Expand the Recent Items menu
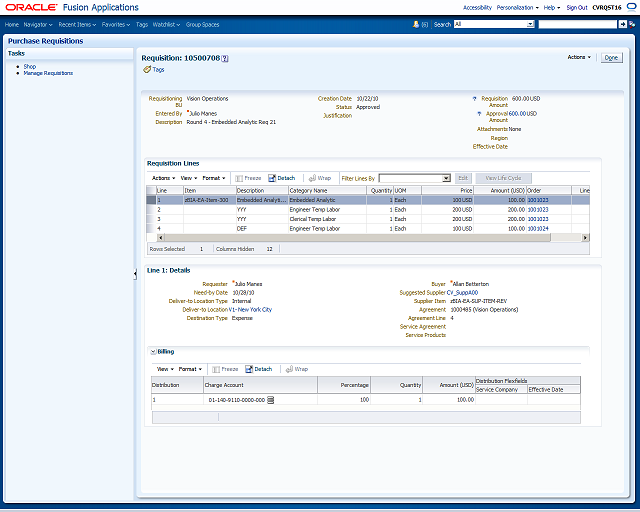Screen dimensions: 640x512 tap(77, 24)
